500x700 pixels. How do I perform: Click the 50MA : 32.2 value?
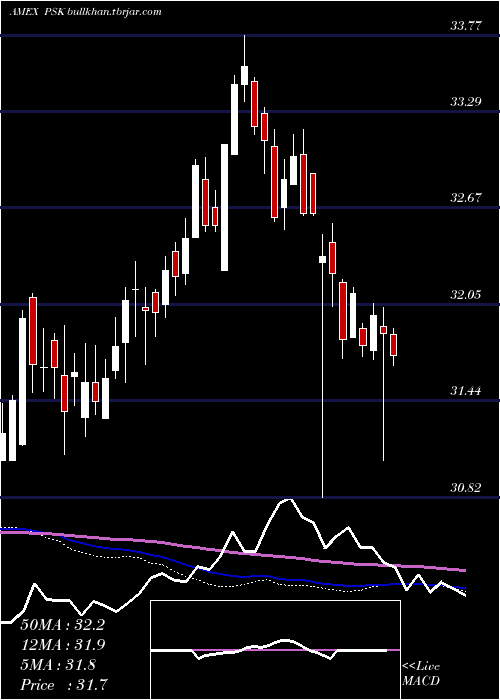coord(62,625)
